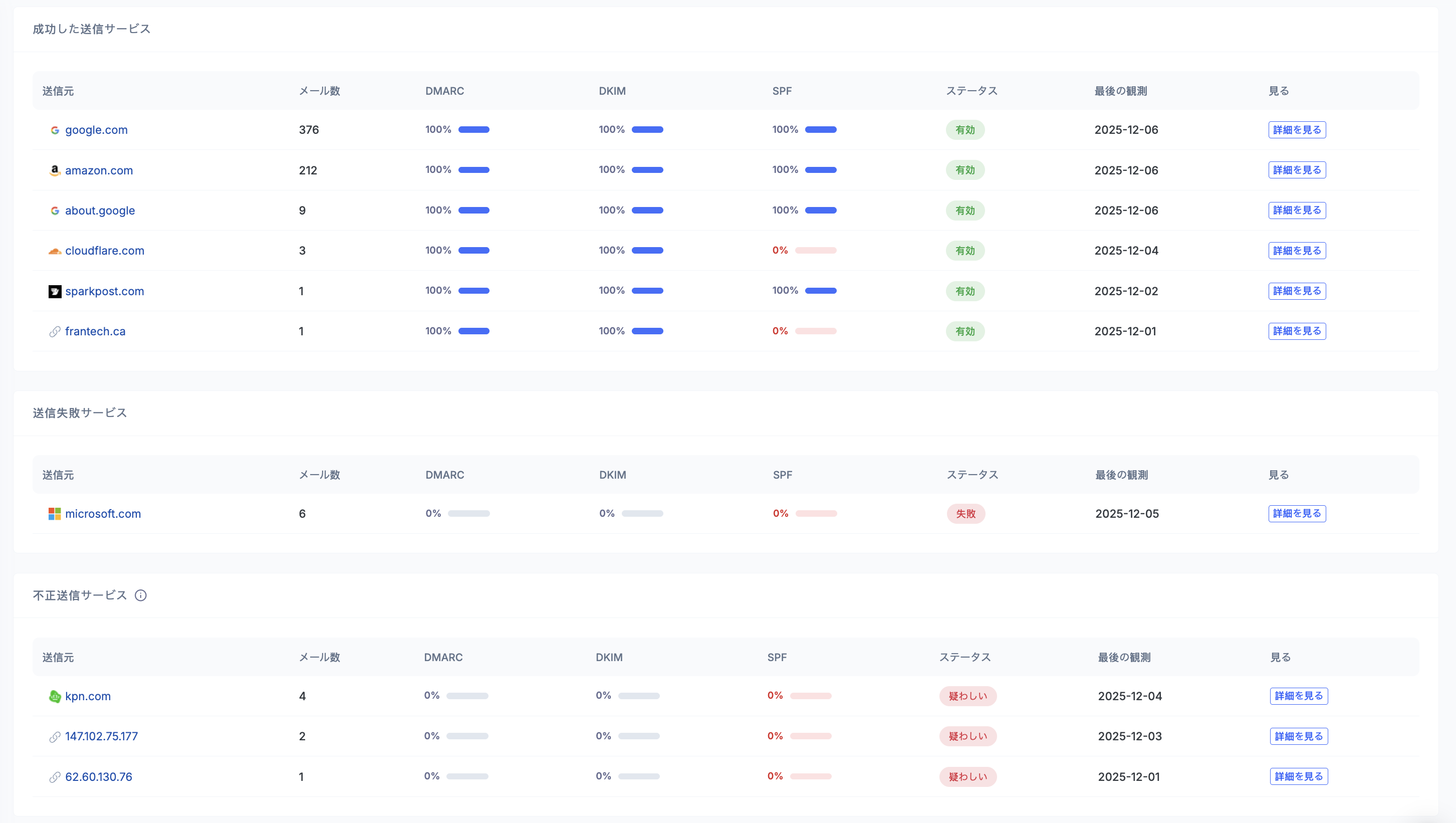Click 詳細を見る for amazon.com
This screenshot has height=823, width=1456.
point(1297,170)
